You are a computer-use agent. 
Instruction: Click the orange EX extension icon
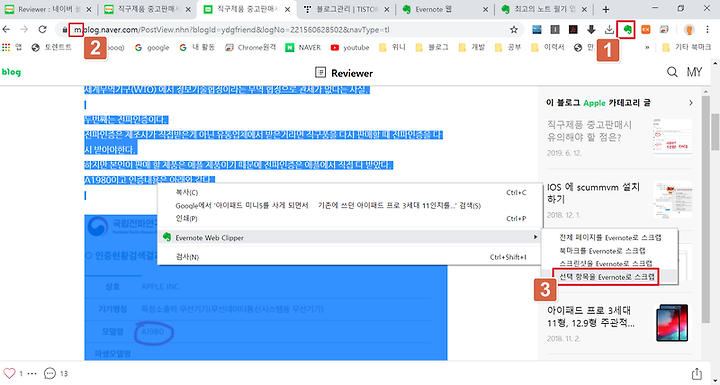[x=646, y=30]
